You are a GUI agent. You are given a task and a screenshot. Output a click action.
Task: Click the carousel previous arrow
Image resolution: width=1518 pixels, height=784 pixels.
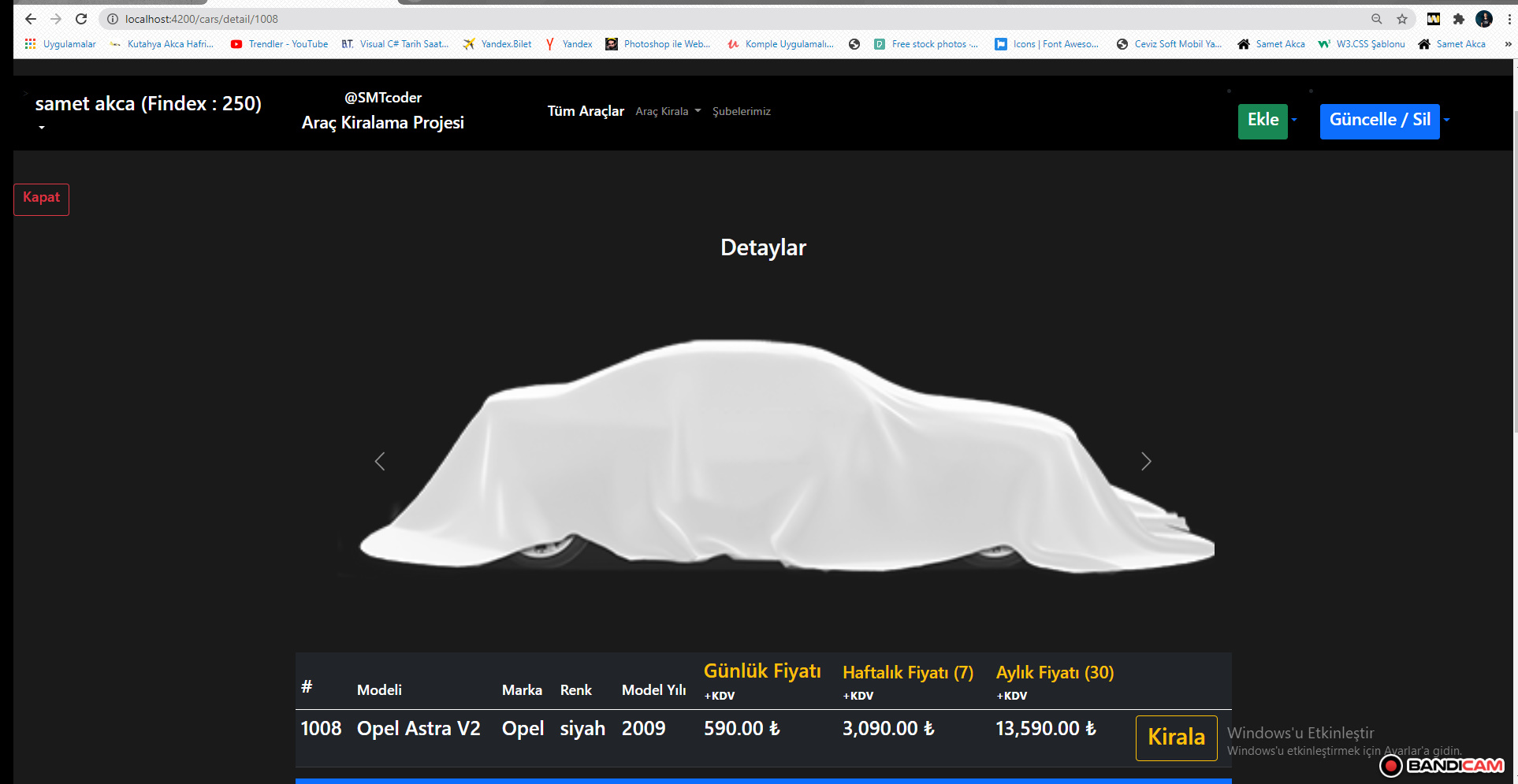379,461
